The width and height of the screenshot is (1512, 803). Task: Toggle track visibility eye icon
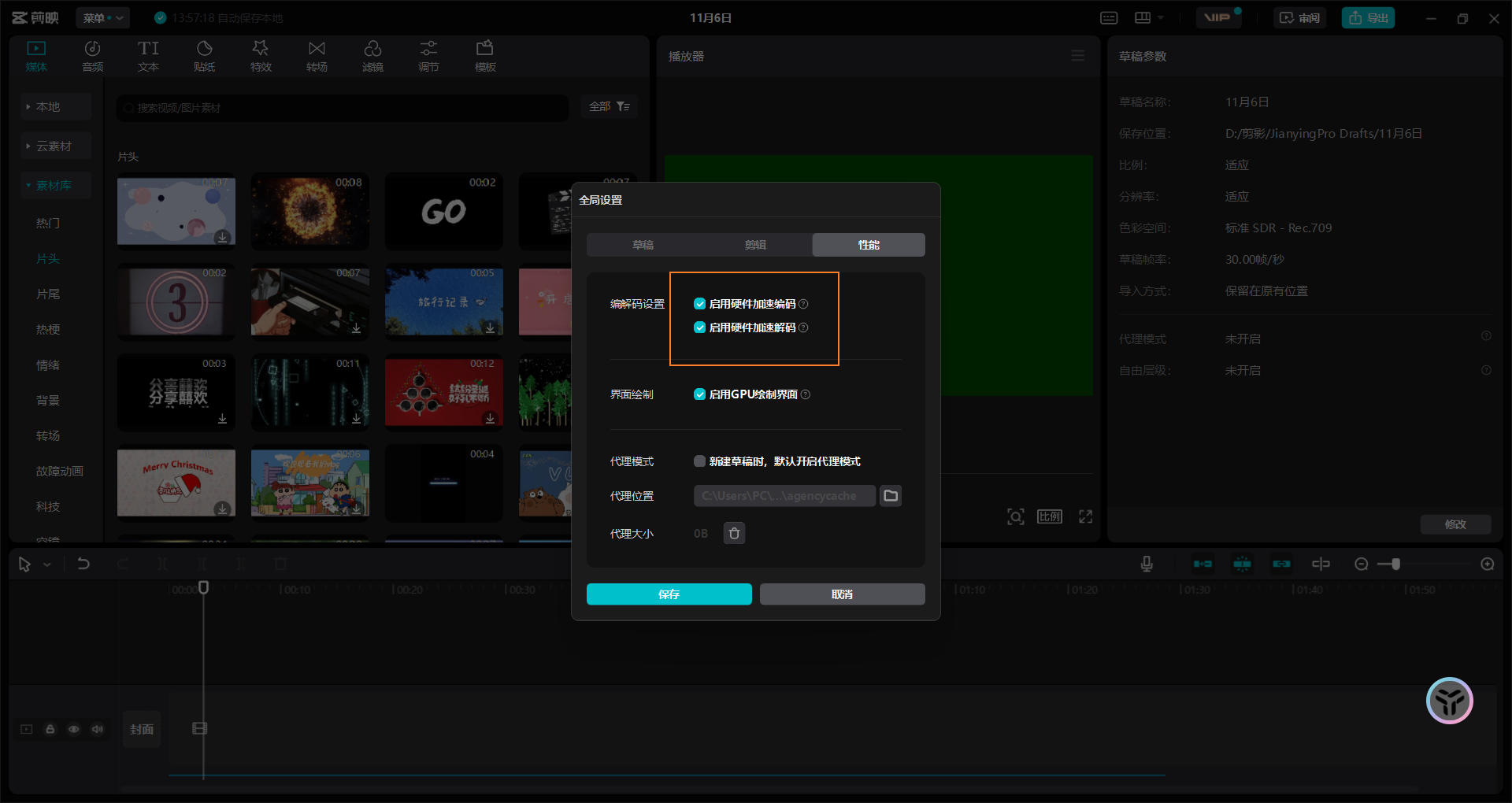[74, 729]
